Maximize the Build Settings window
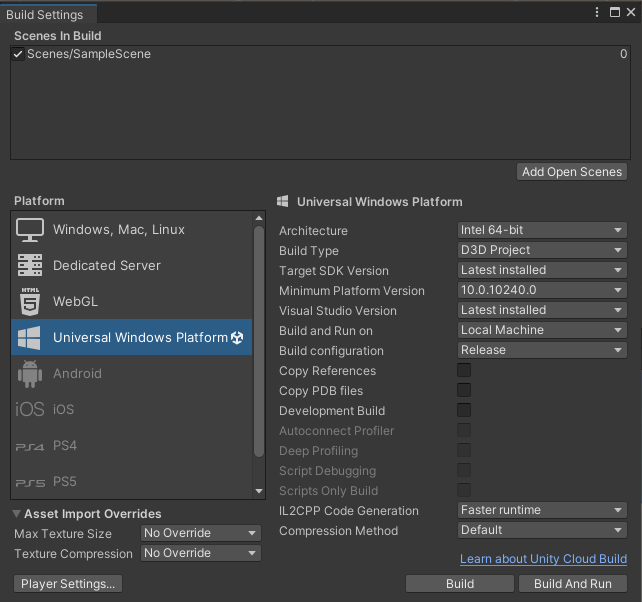The height and width of the screenshot is (602, 642). pyautogui.click(x=615, y=12)
